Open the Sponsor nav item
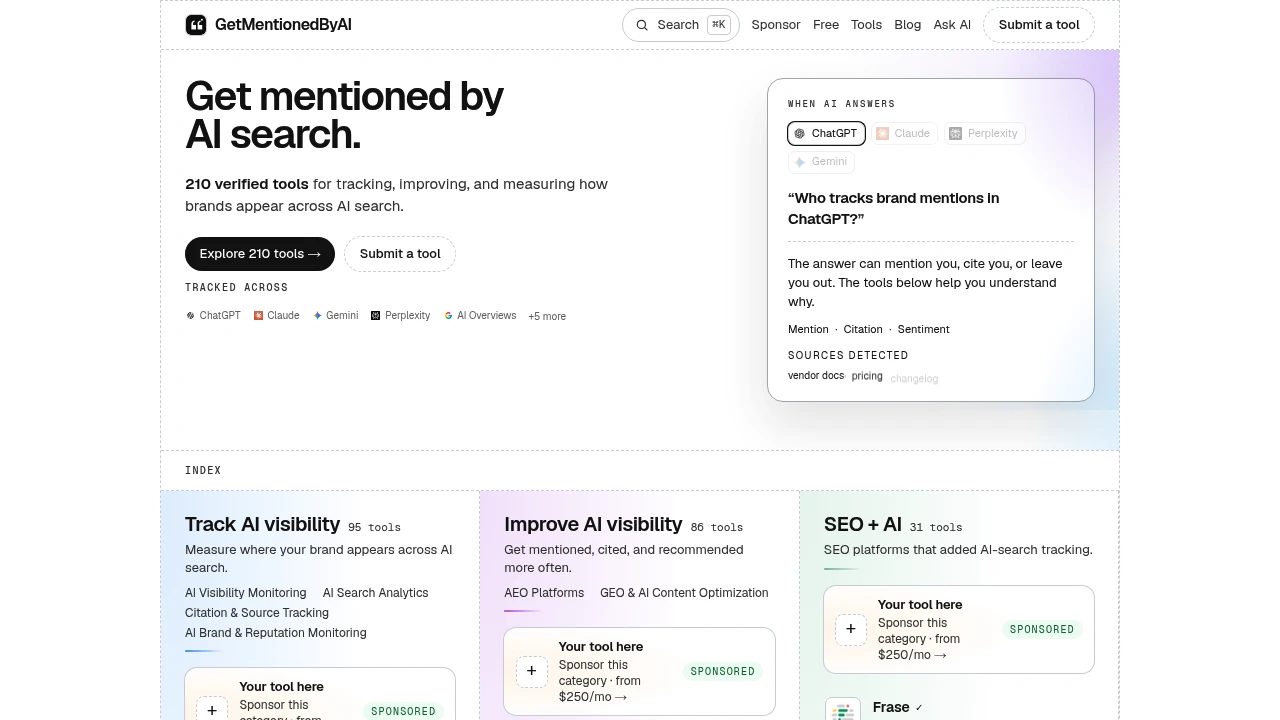 pyautogui.click(x=776, y=25)
